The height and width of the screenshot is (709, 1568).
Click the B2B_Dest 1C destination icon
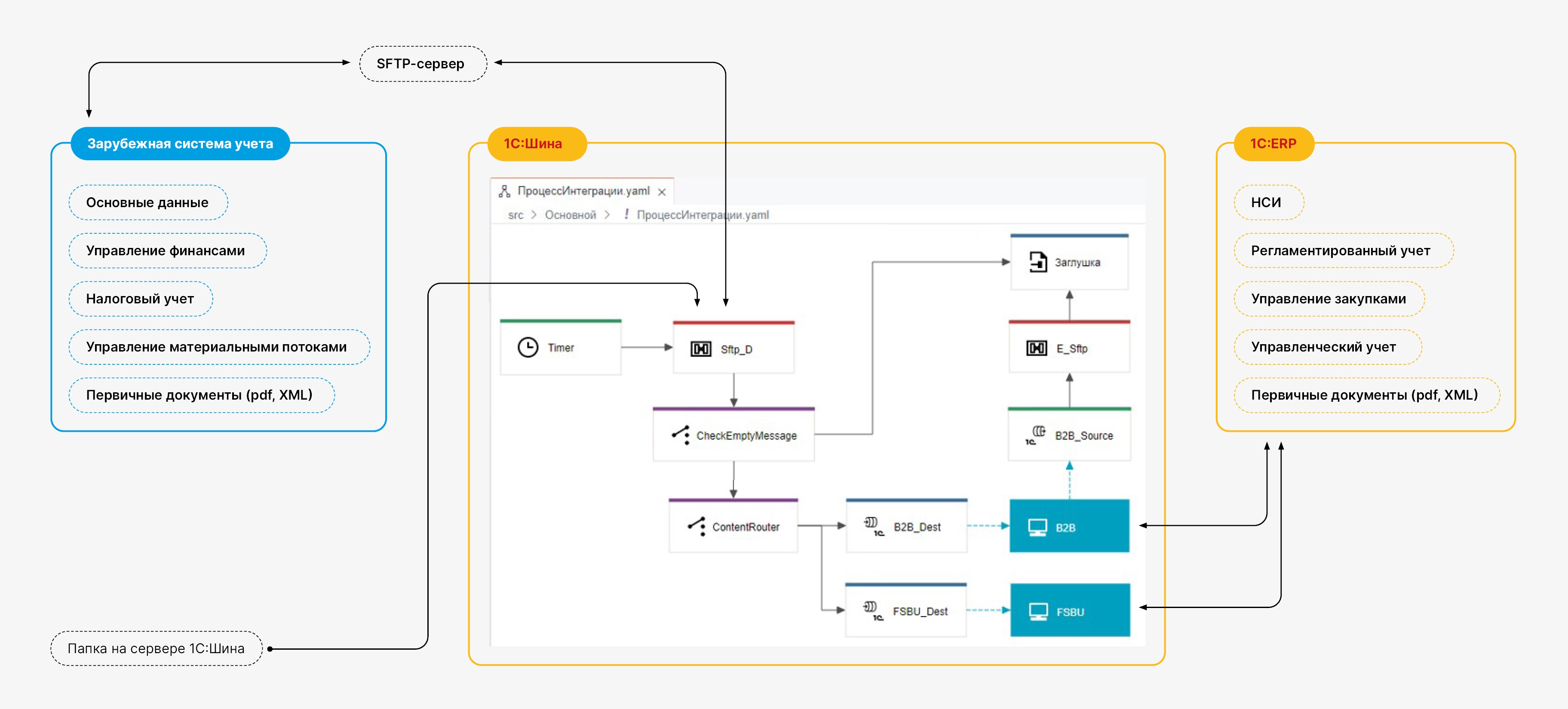coord(874,526)
